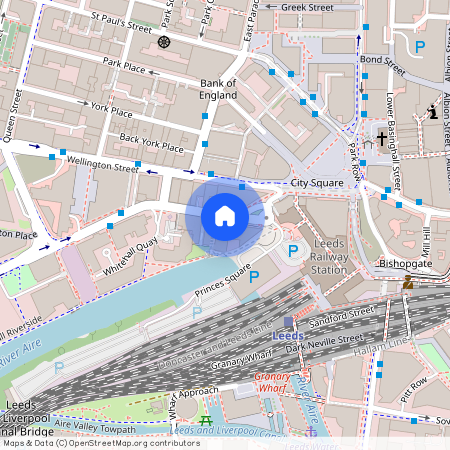
Task: Click the shelter icon beside the church
Action: point(368,144)
